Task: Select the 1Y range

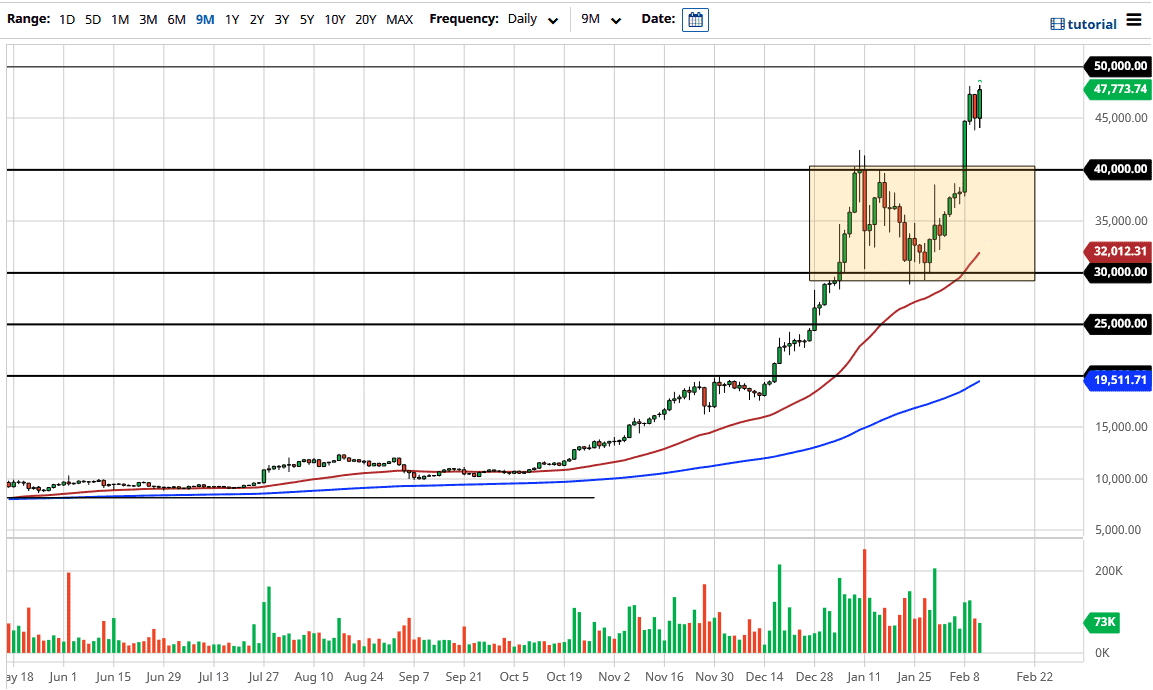Action: 231,19
